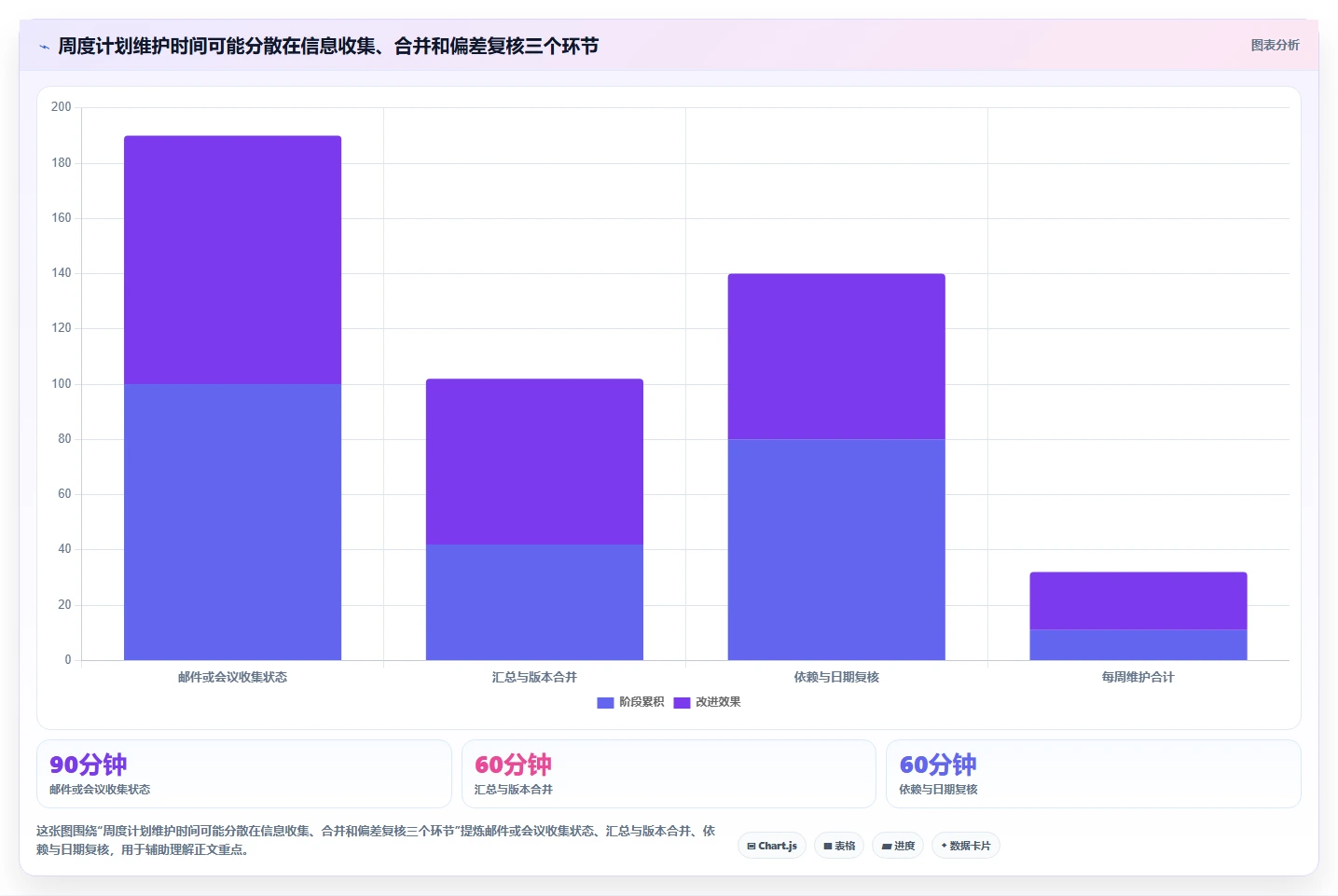Click the x-axis label 邮件或会议收集状态

click(x=232, y=677)
